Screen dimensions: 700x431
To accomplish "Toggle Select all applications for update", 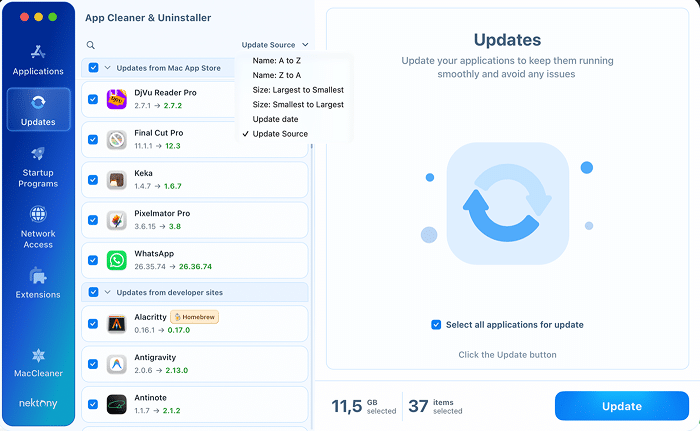I will pos(436,325).
